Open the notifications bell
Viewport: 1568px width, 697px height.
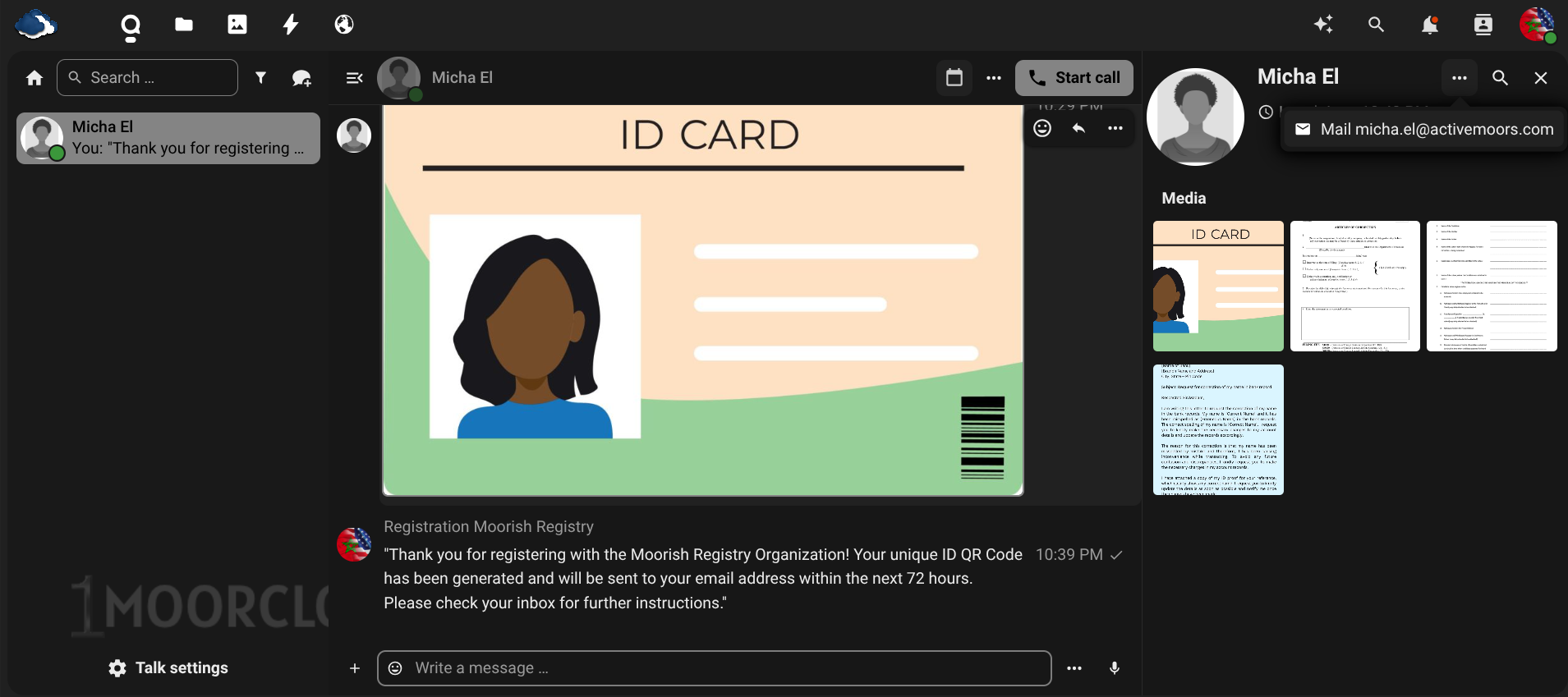tap(1429, 25)
